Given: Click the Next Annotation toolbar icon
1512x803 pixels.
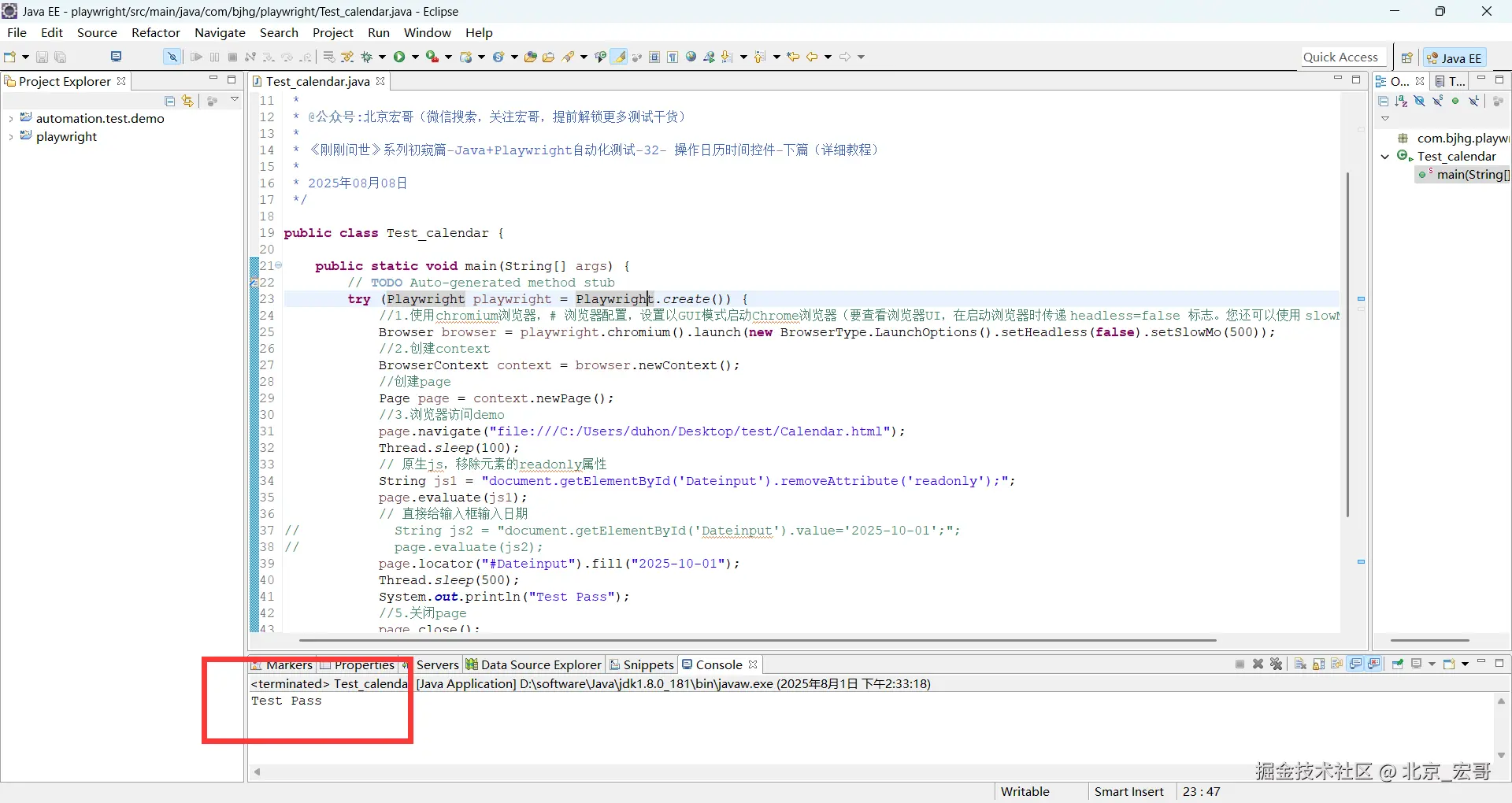Looking at the screenshot, I should click(x=727, y=57).
